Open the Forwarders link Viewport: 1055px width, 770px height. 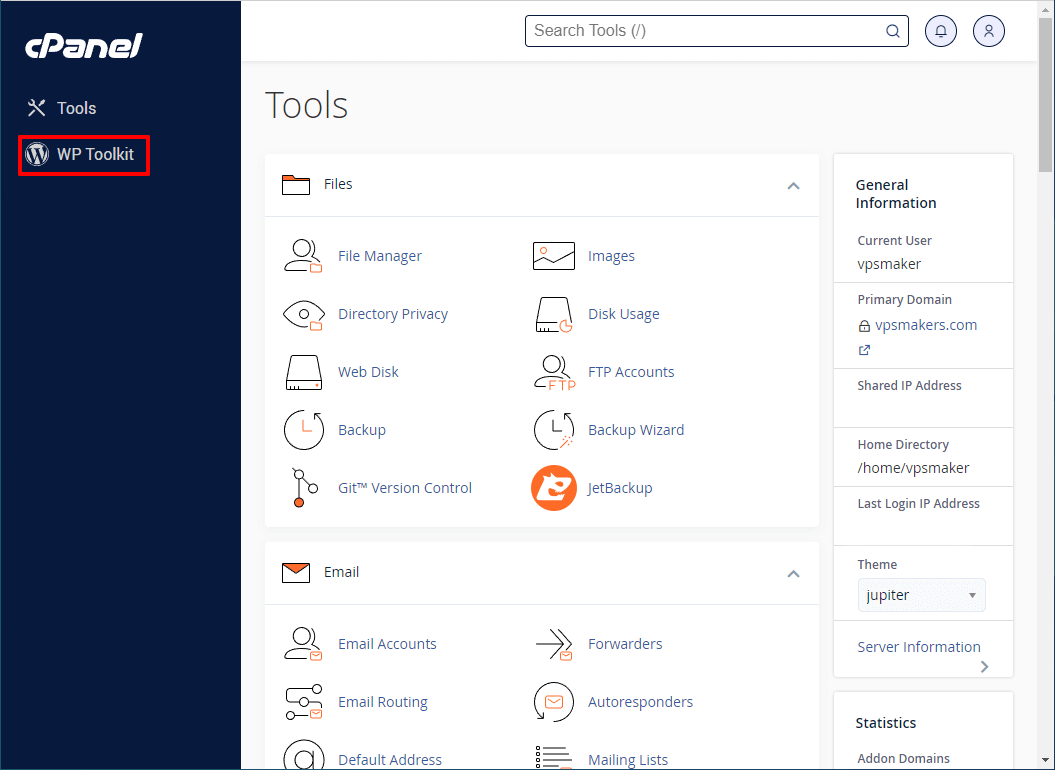[625, 643]
